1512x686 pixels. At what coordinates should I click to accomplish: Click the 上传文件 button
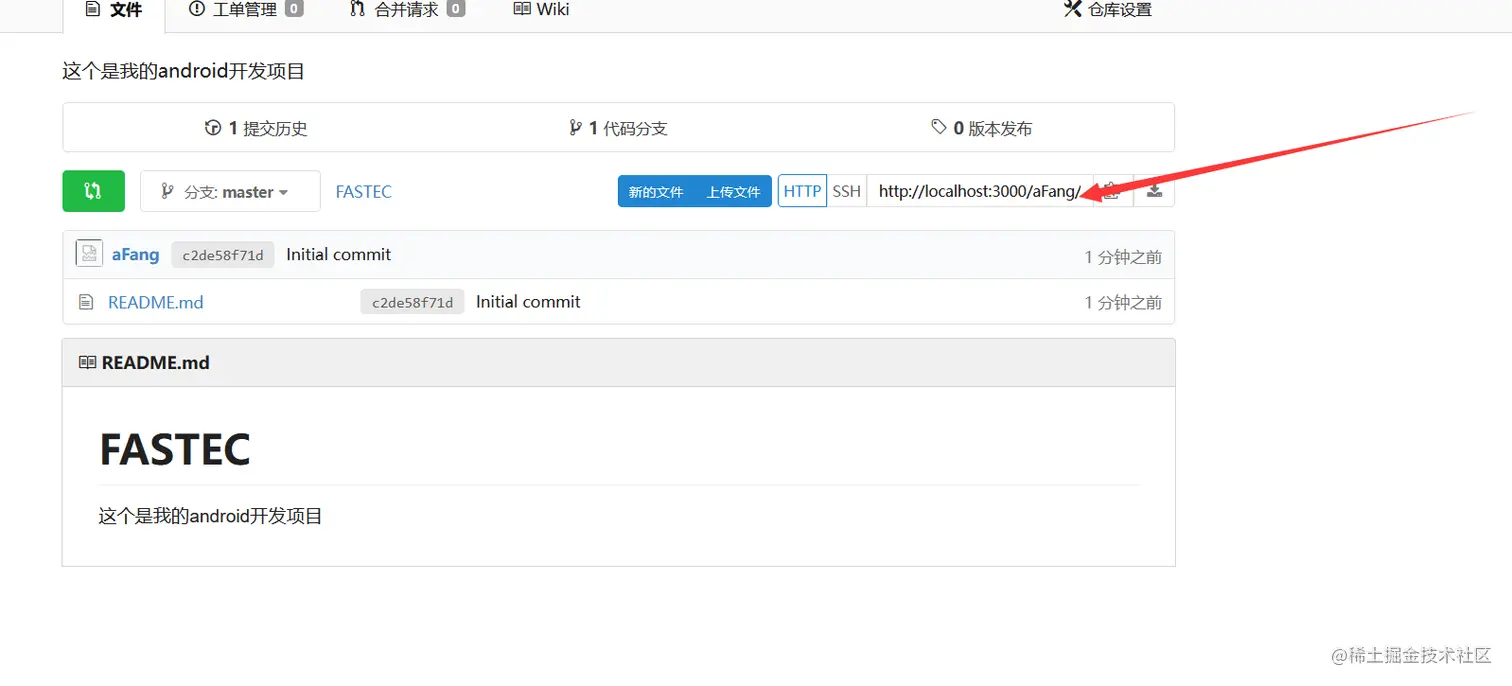tap(734, 191)
